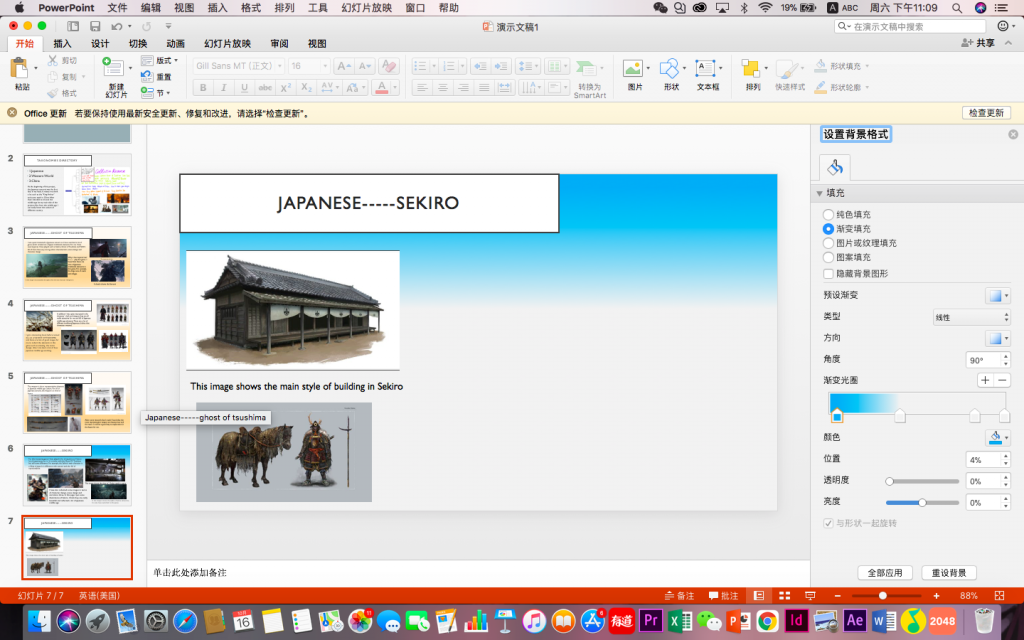This screenshot has height=640, width=1024.
Task: Click the fill bucket tab icon
Action: coord(835,168)
